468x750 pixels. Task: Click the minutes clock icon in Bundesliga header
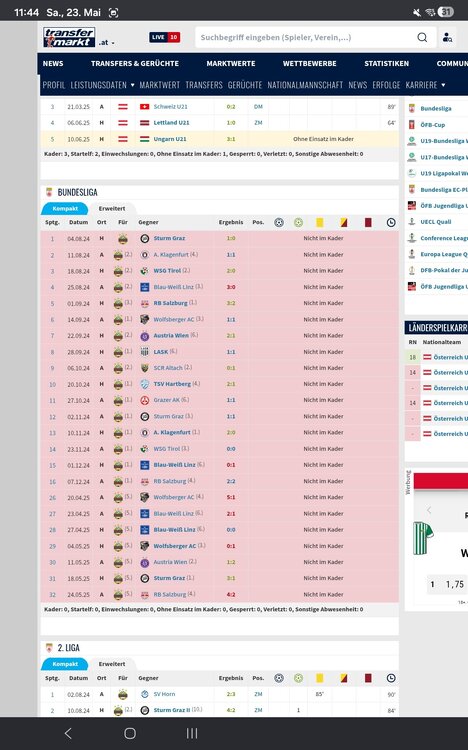click(391, 222)
